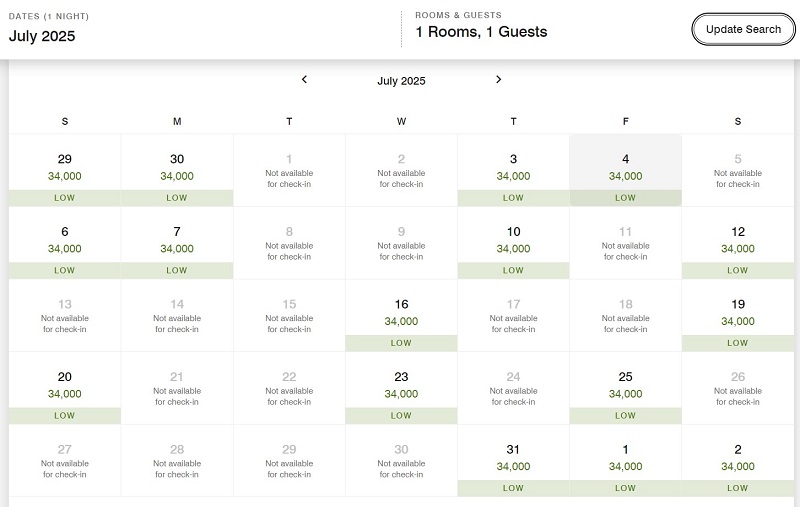Select July 19 LOW rate date
The width and height of the screenshot is (800, 507).
(738, 316)
